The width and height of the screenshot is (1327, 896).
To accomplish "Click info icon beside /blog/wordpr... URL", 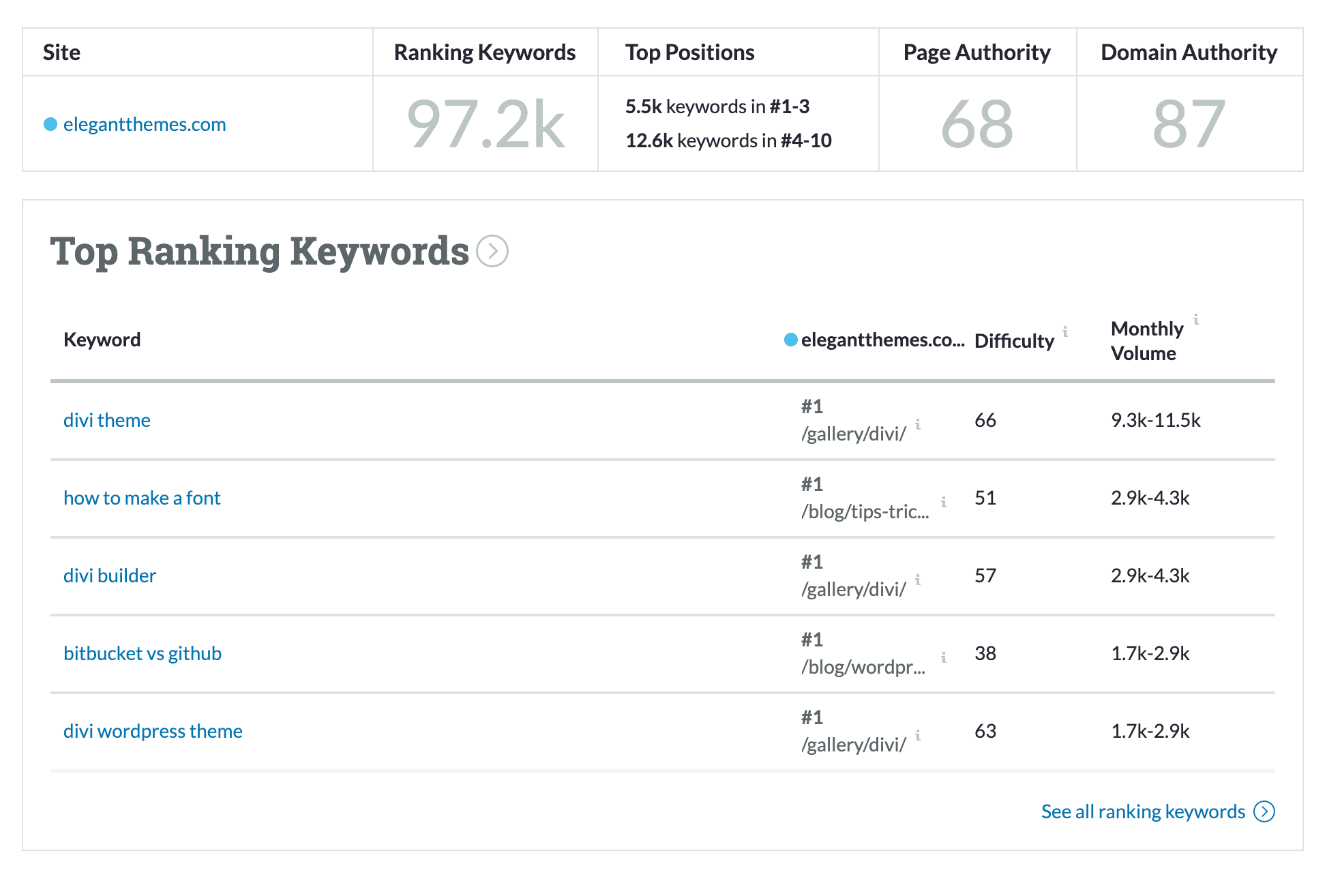I will (x=944, y=657).
